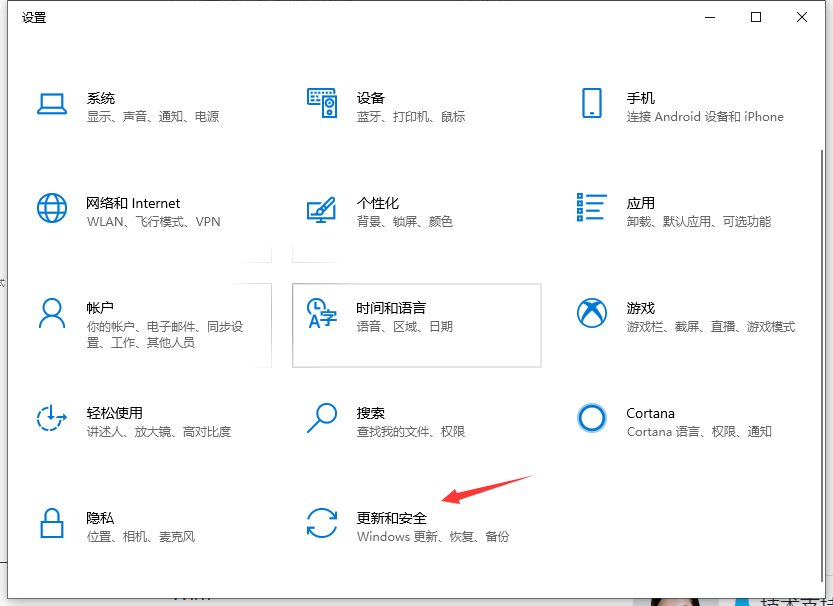Viewport: 833px width, 606px height.
Task: Click the System laptop icon
Action: (x=51, y=103)
